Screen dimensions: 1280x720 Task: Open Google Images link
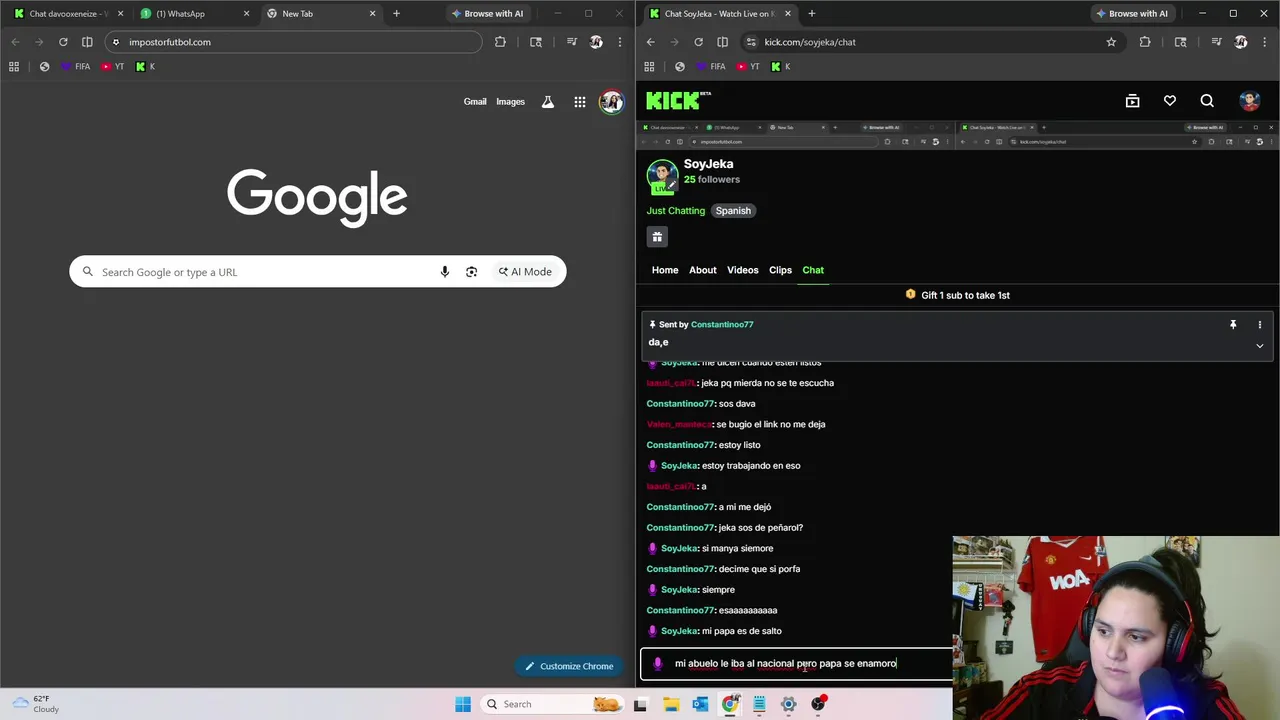click(x=510, y=101)
